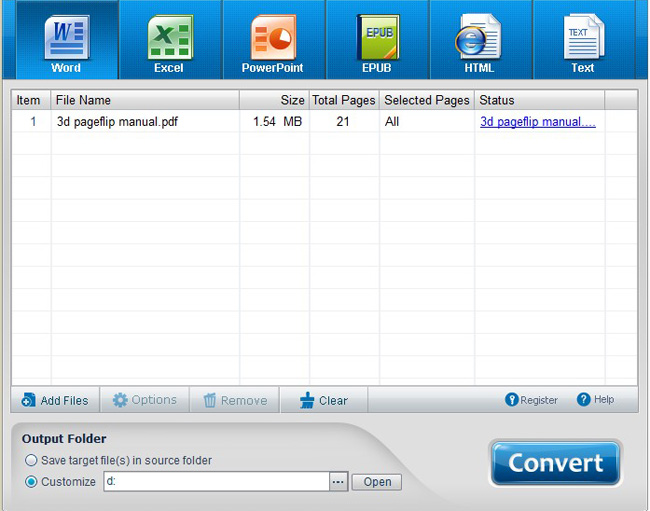Click the Add Files button
The height and width of the screenshot is (511, 650).
(x=55, y=400)
